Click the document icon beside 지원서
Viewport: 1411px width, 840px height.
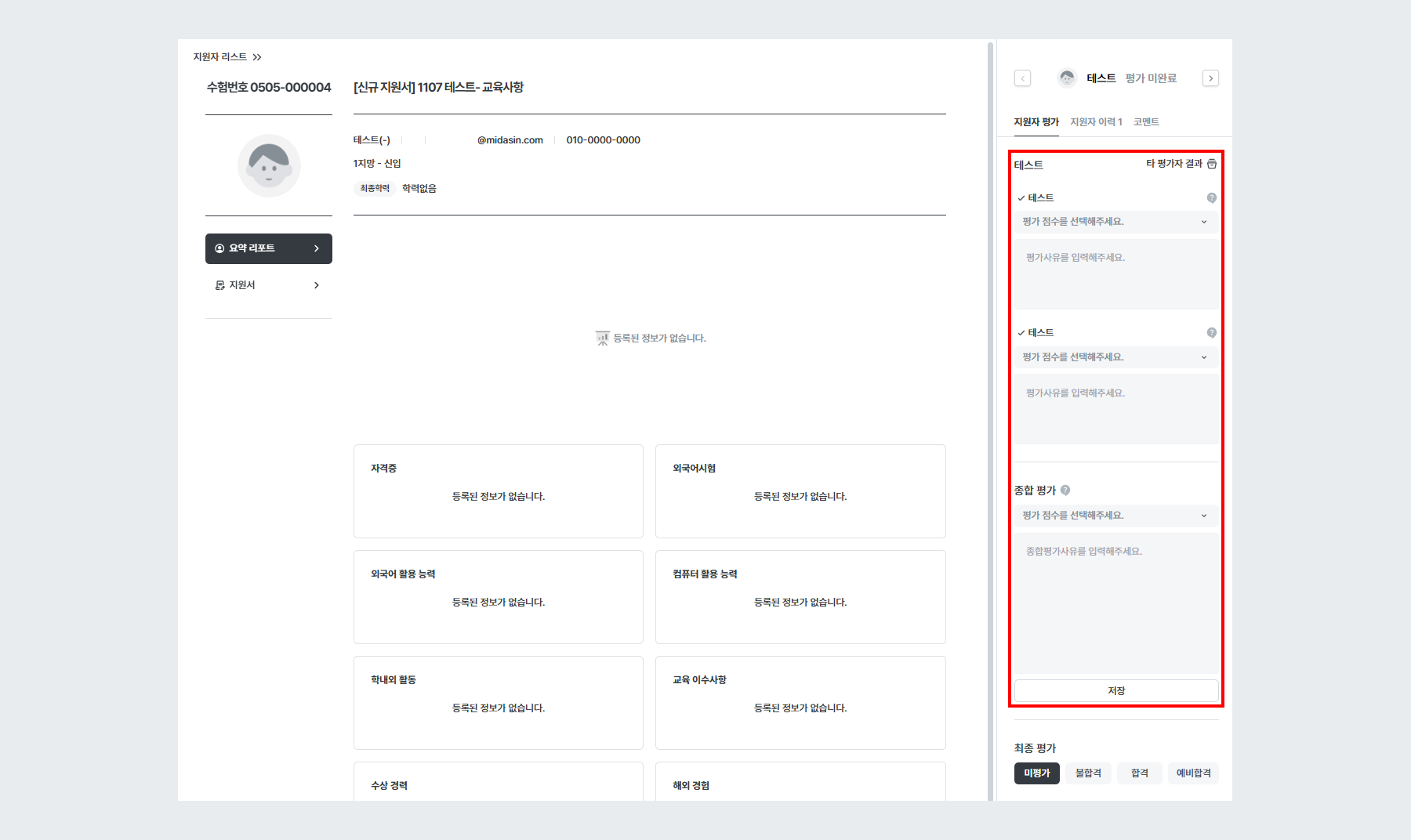[219, 285]
